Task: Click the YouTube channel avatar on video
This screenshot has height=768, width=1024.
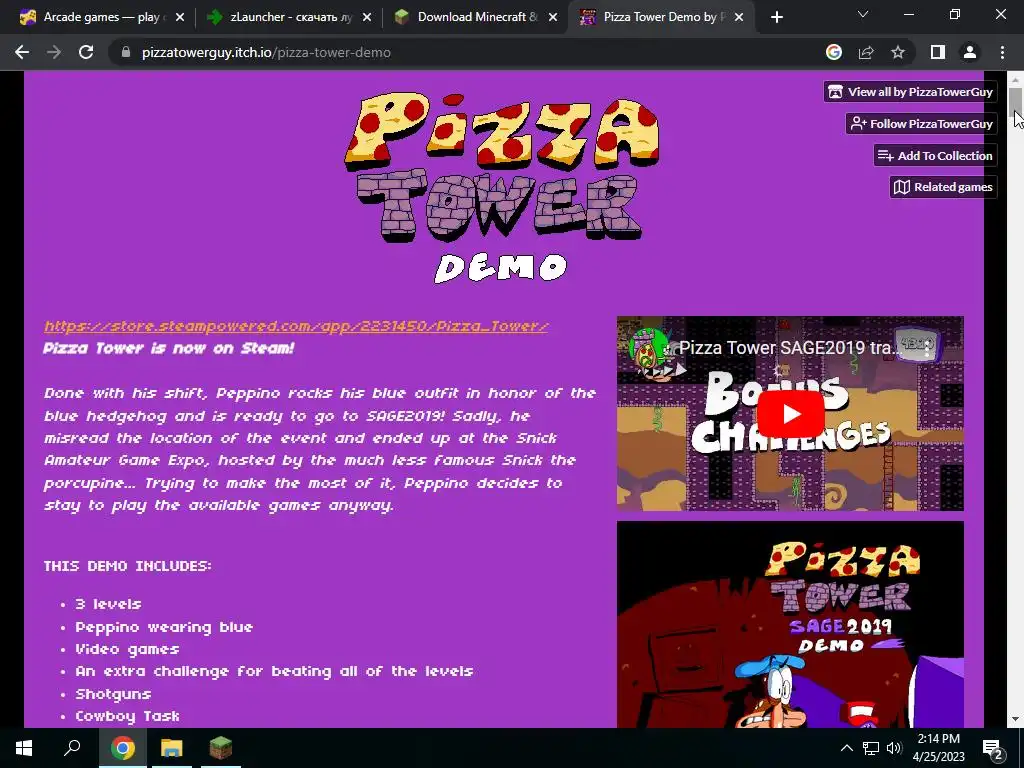Action: click(648, 347)
